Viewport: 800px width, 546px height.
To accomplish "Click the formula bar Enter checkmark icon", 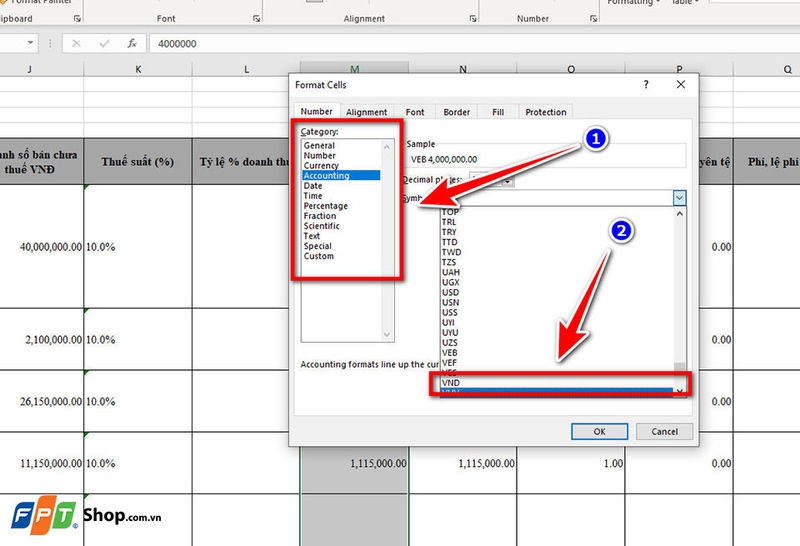I will (104, 44).
